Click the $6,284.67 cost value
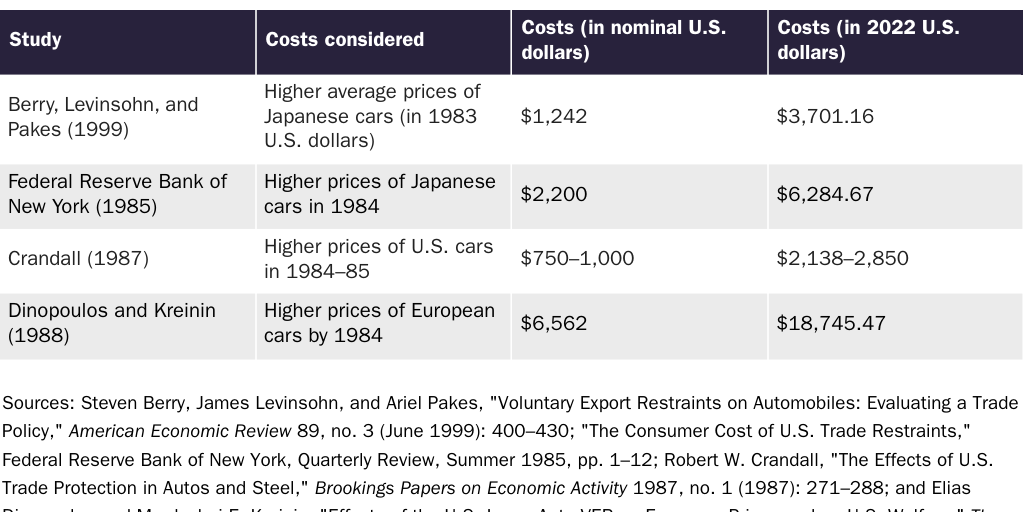Screen dimensions: 1024x512 (x=825, y=194)
